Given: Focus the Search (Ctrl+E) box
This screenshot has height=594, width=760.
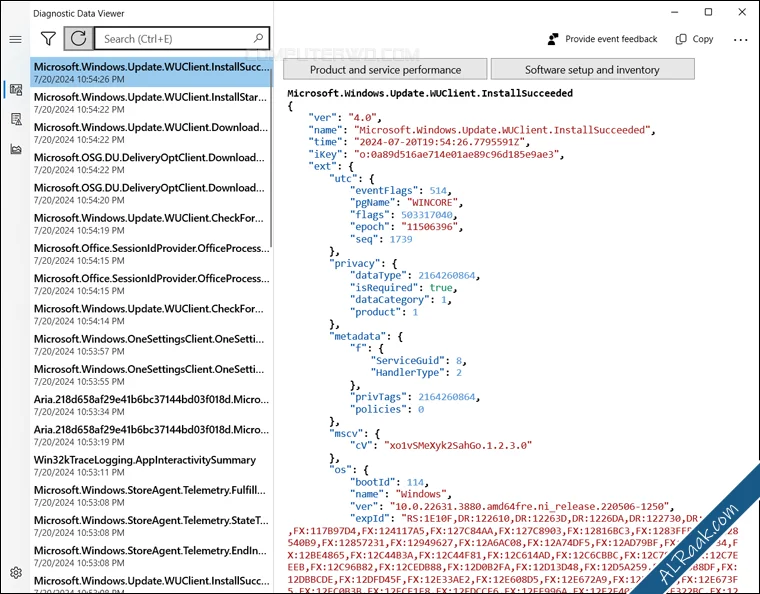Looking at the screenshot, I should pos(182,39).
